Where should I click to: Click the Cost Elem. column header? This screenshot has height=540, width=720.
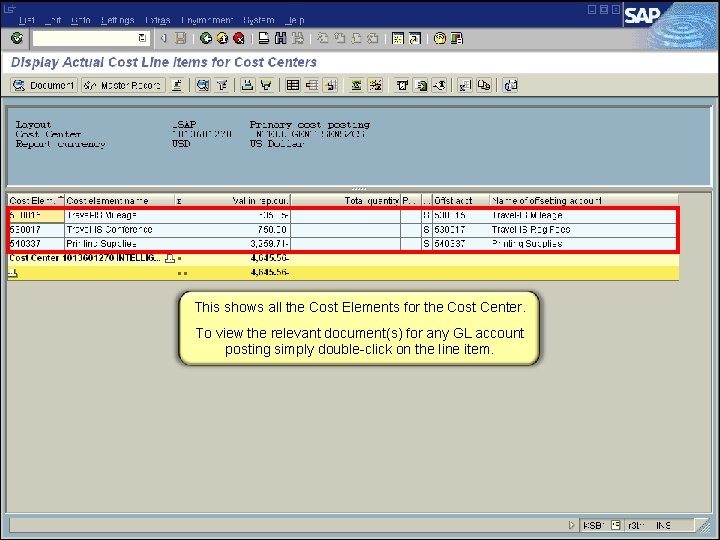tap(36, 201)
